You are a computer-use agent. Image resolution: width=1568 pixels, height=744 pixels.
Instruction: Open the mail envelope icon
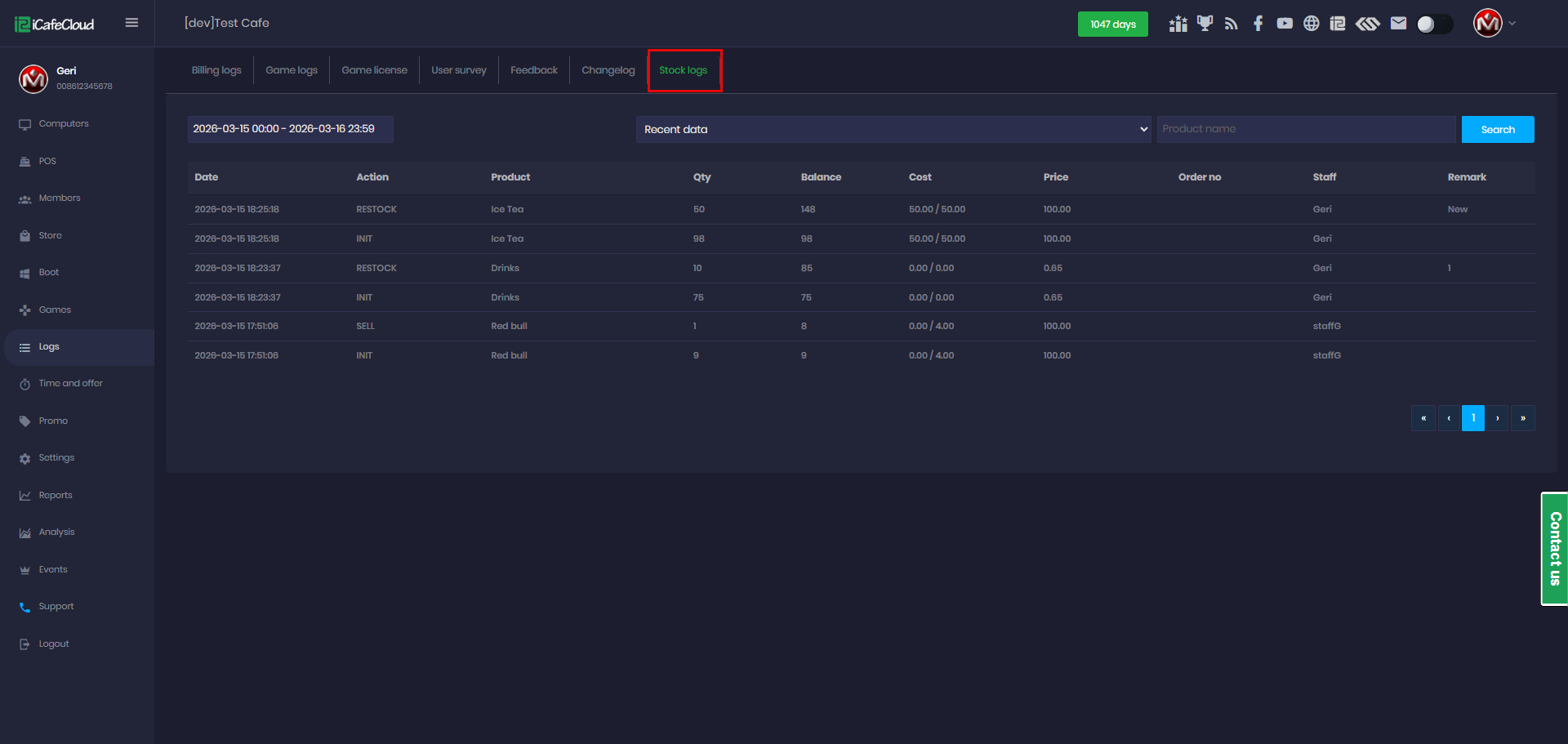pyautogui.click(x=1398, y=24)
